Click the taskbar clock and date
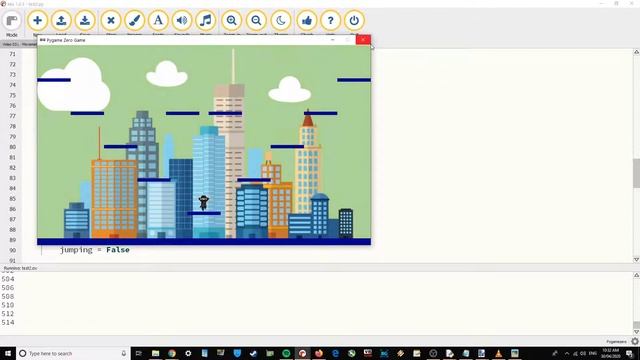 pos(611,353)
